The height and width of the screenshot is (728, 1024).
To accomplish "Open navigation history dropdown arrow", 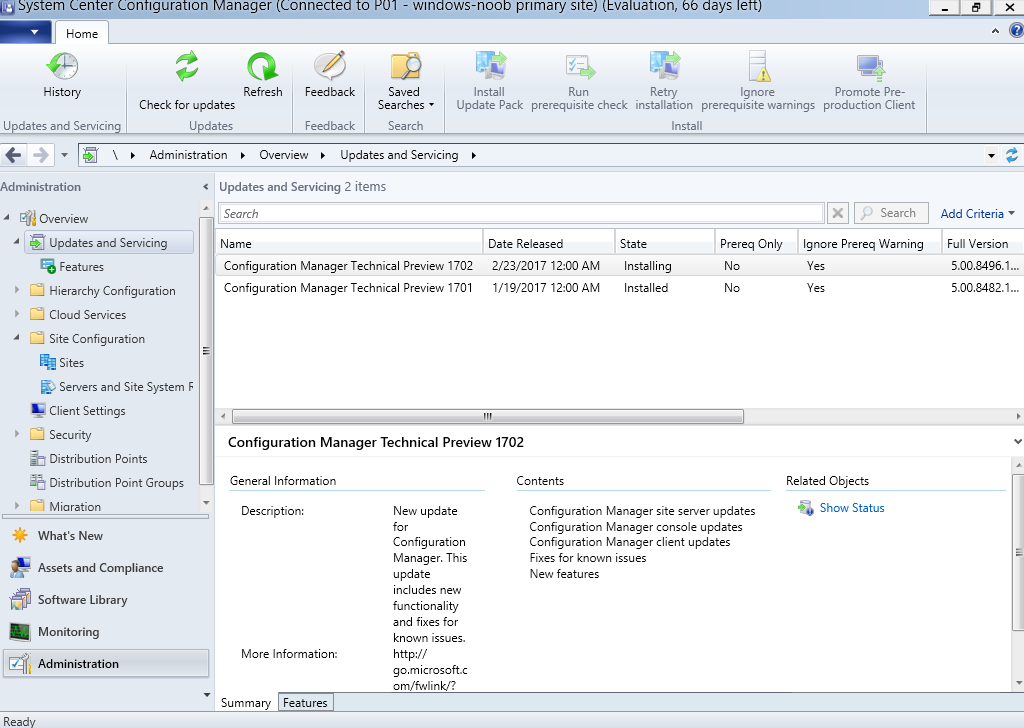I will 64,155.
